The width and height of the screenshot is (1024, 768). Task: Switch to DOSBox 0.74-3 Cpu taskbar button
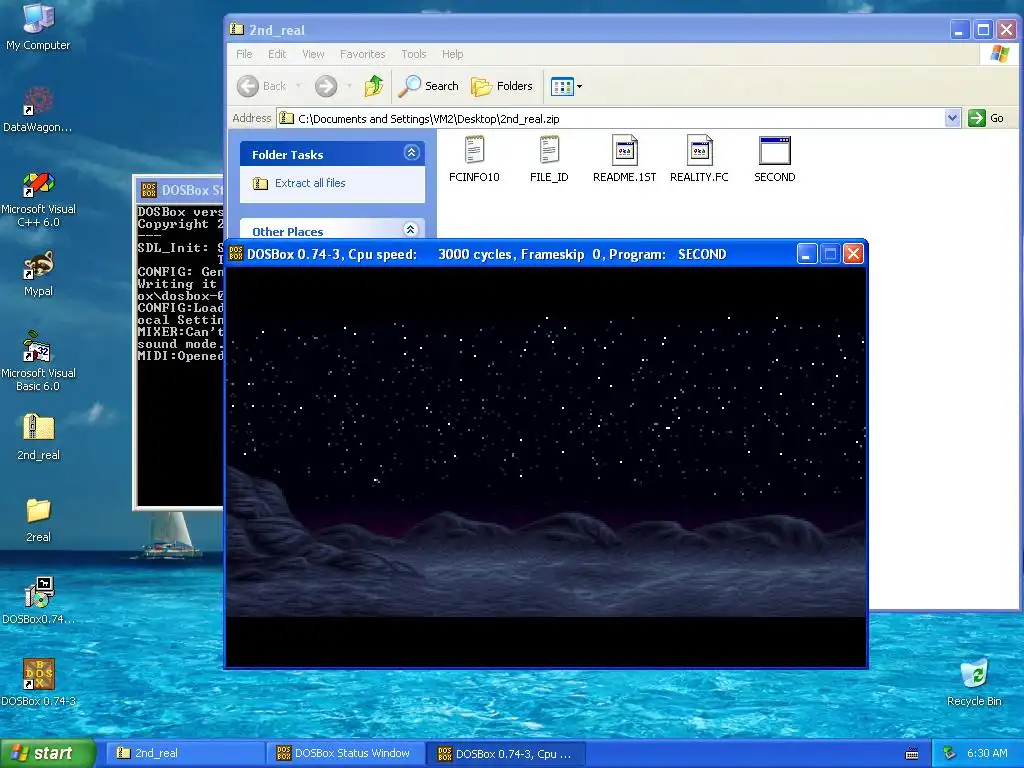[506, 754]
